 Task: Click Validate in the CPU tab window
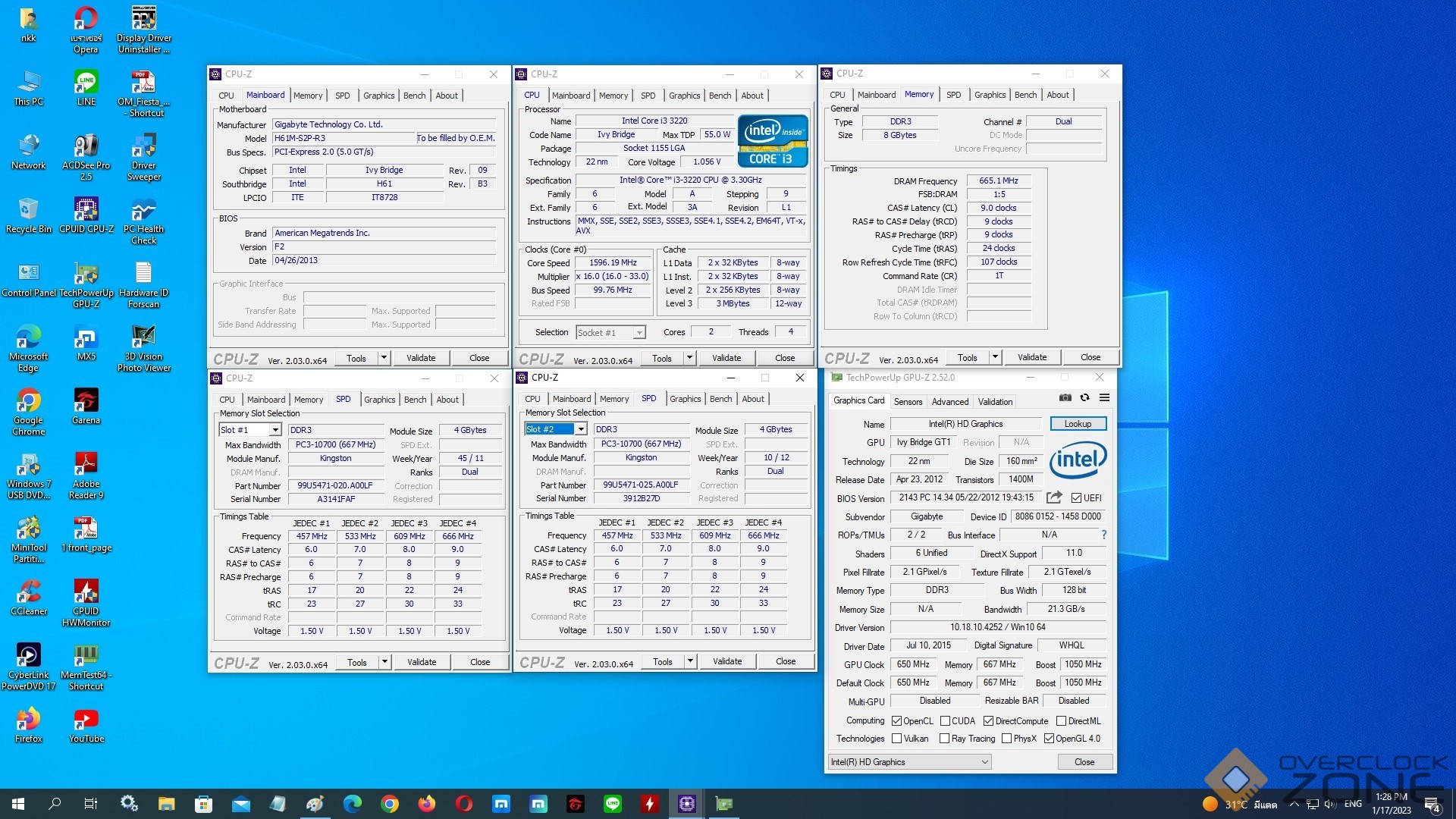pyautogui.click(x=726, y=358)
